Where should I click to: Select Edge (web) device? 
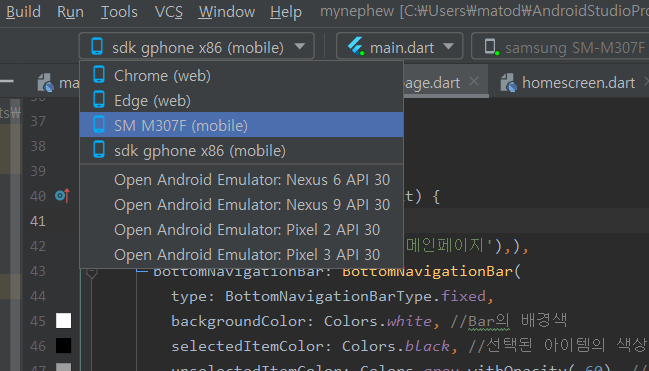tap(241, 100)
